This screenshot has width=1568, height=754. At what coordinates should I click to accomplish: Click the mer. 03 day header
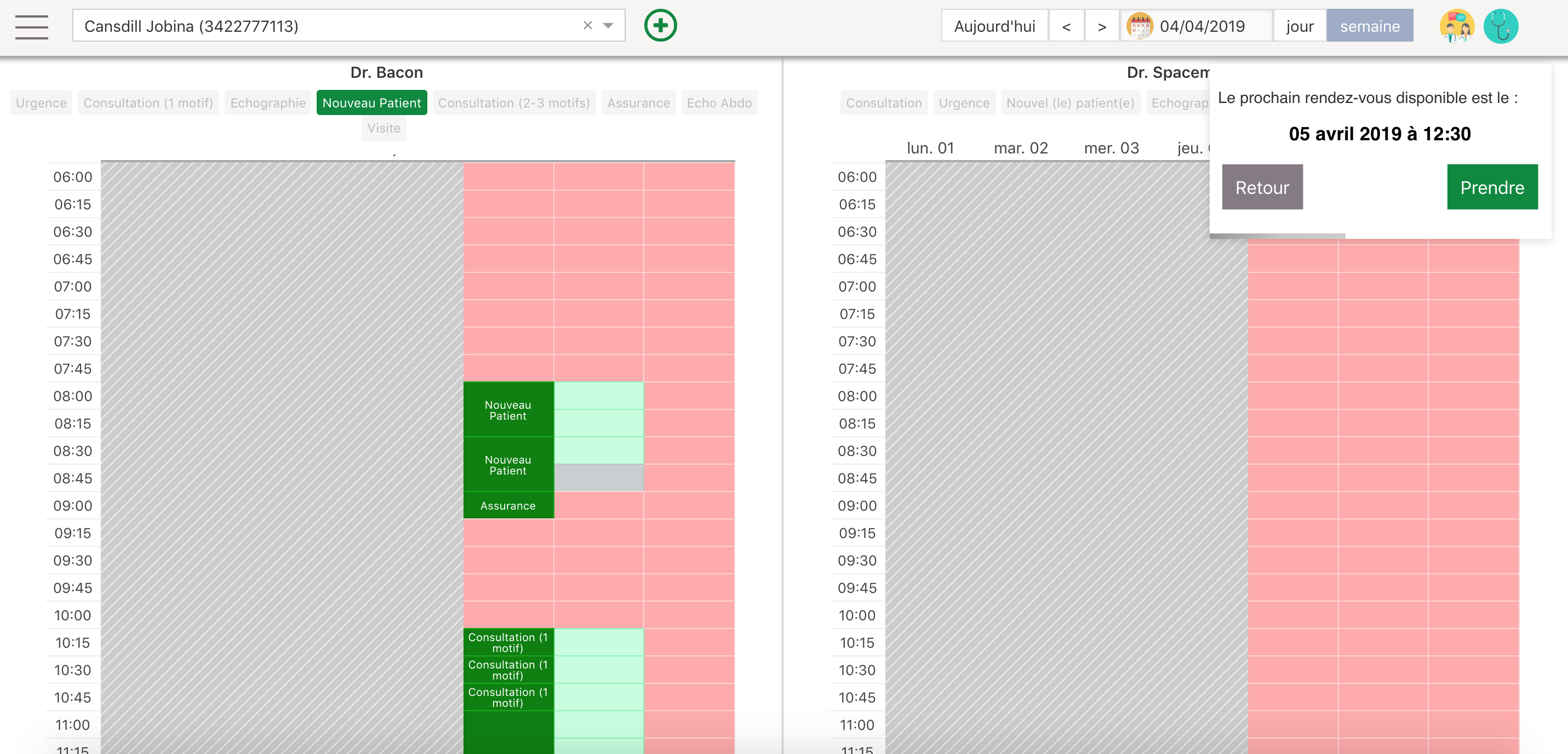tap(1112, 148)
